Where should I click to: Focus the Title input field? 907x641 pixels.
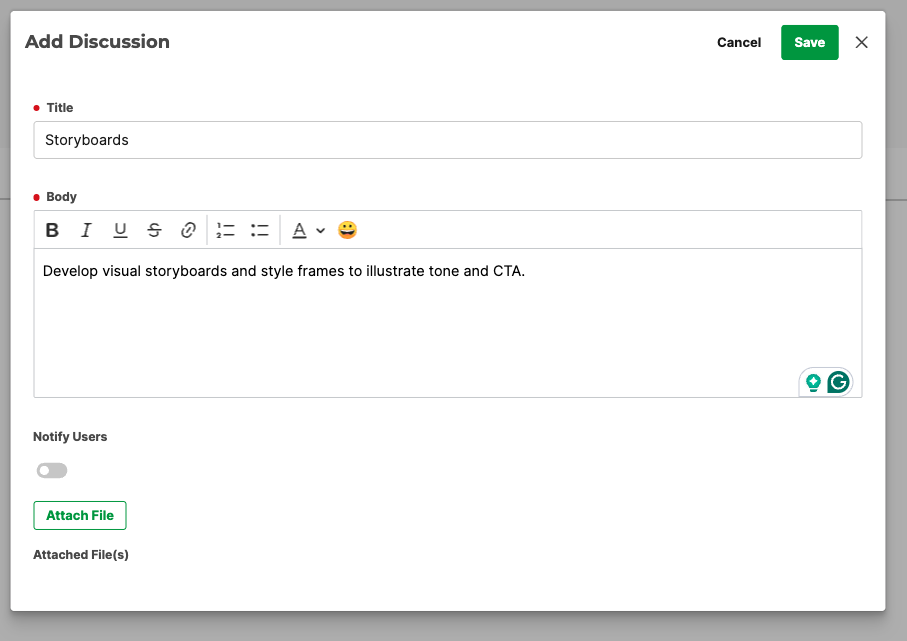pyautogui.click(x=448, y=140)
